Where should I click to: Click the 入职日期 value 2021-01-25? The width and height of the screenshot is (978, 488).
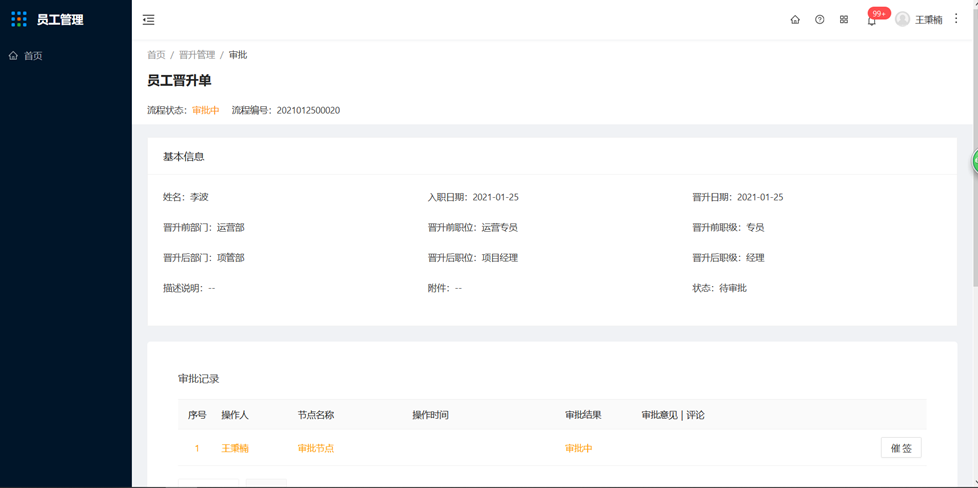[495, 197]
